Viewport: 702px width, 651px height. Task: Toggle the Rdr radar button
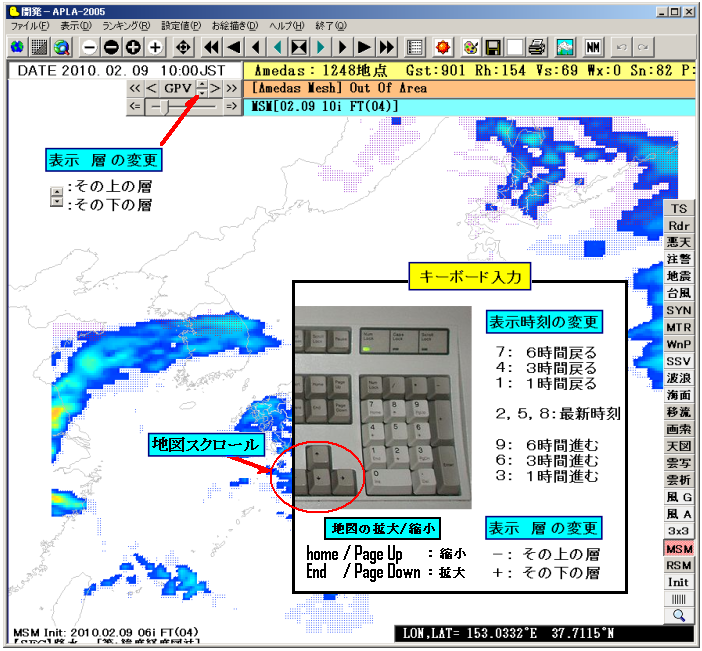[679, 226]
